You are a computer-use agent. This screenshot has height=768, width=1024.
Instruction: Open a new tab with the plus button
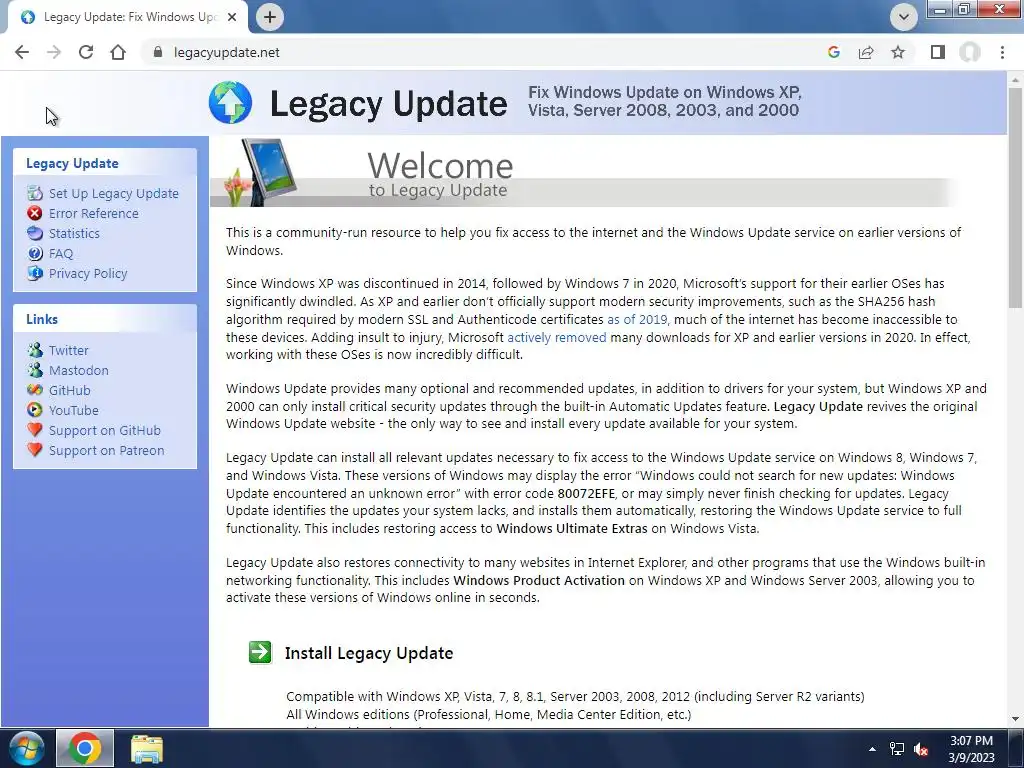tap(270, 17)
